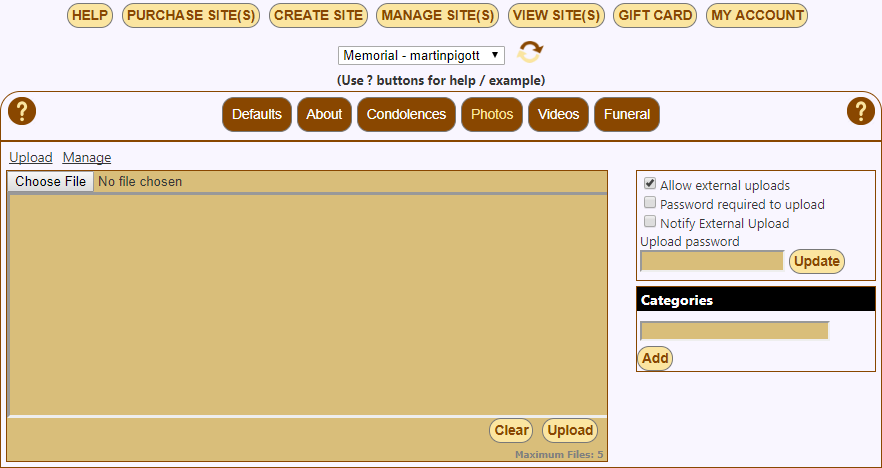Add a new category with Add button
Image resolution: width=882 pixels, height=468 pixels.
point(655,358)
